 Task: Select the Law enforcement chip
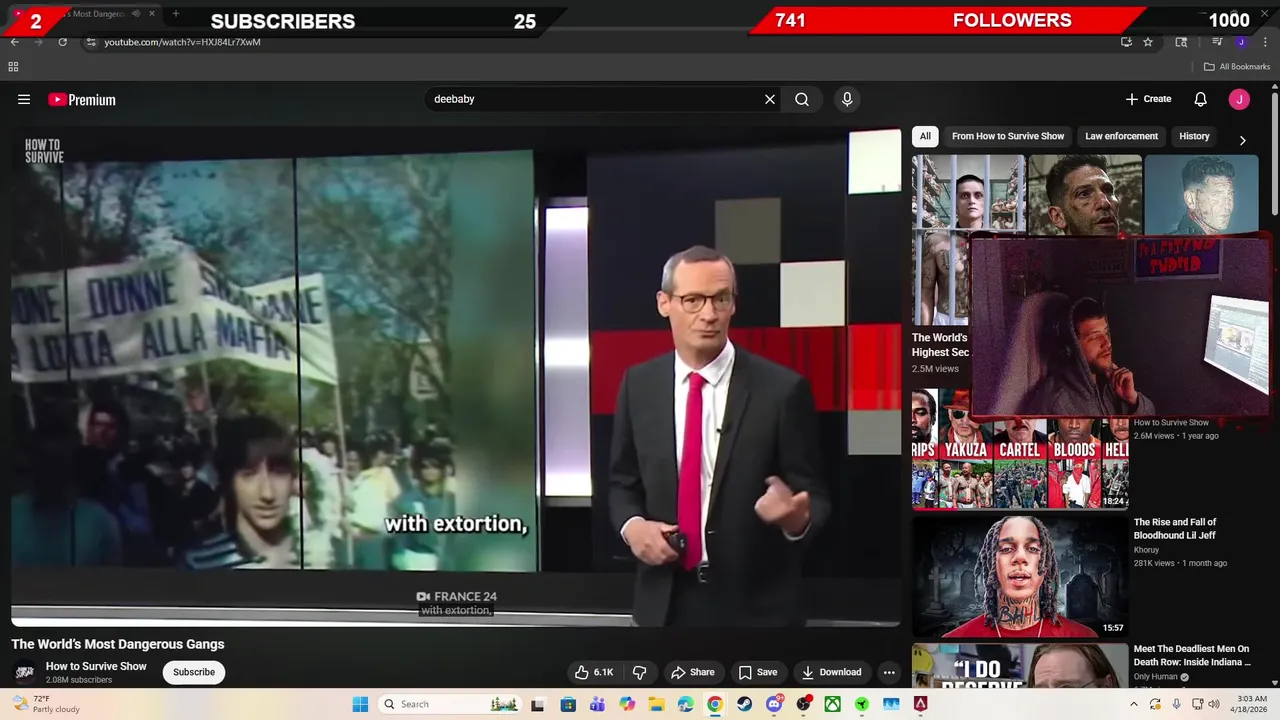pos(1121,136)
